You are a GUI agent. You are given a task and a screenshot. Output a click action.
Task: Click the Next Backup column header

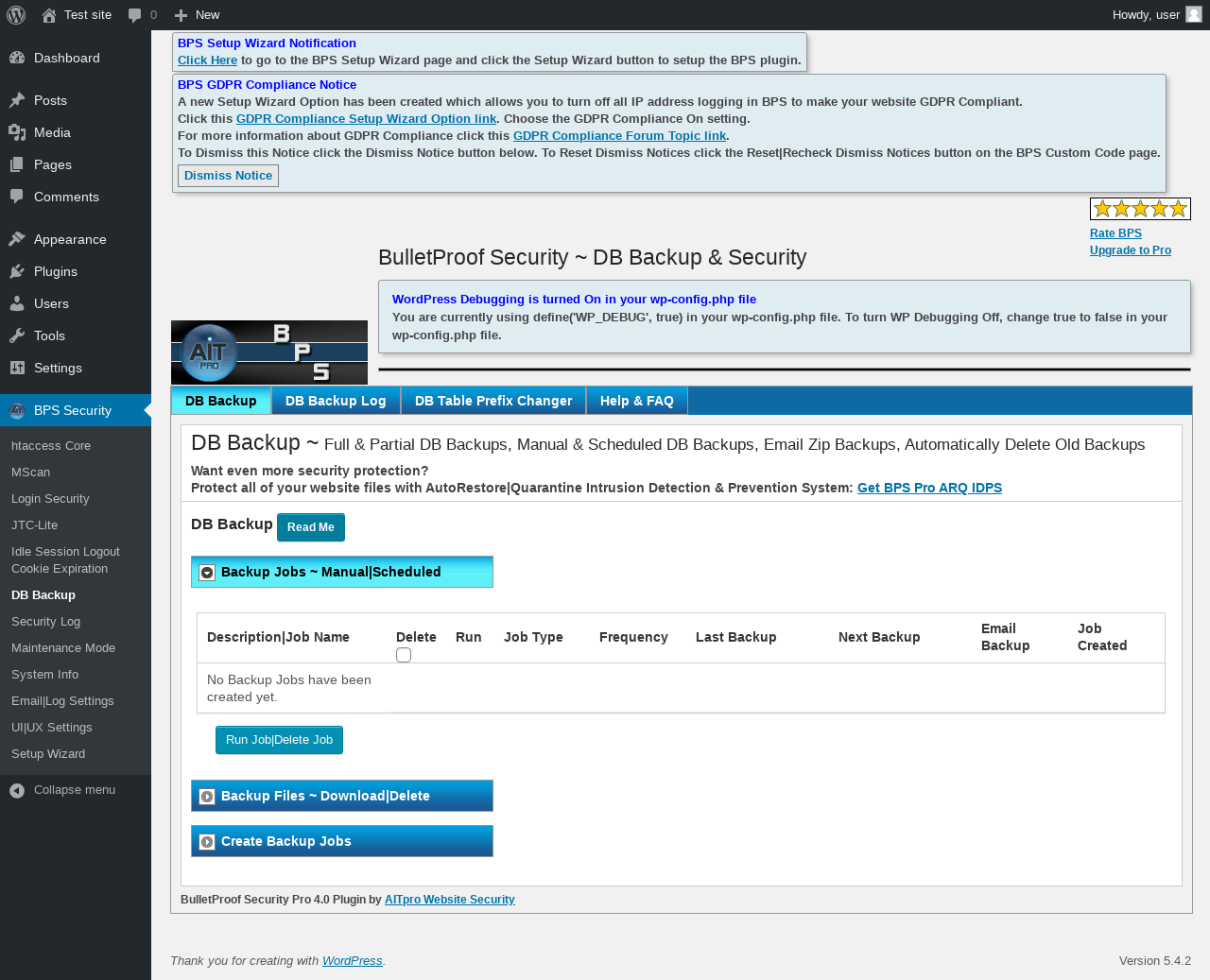879,637
